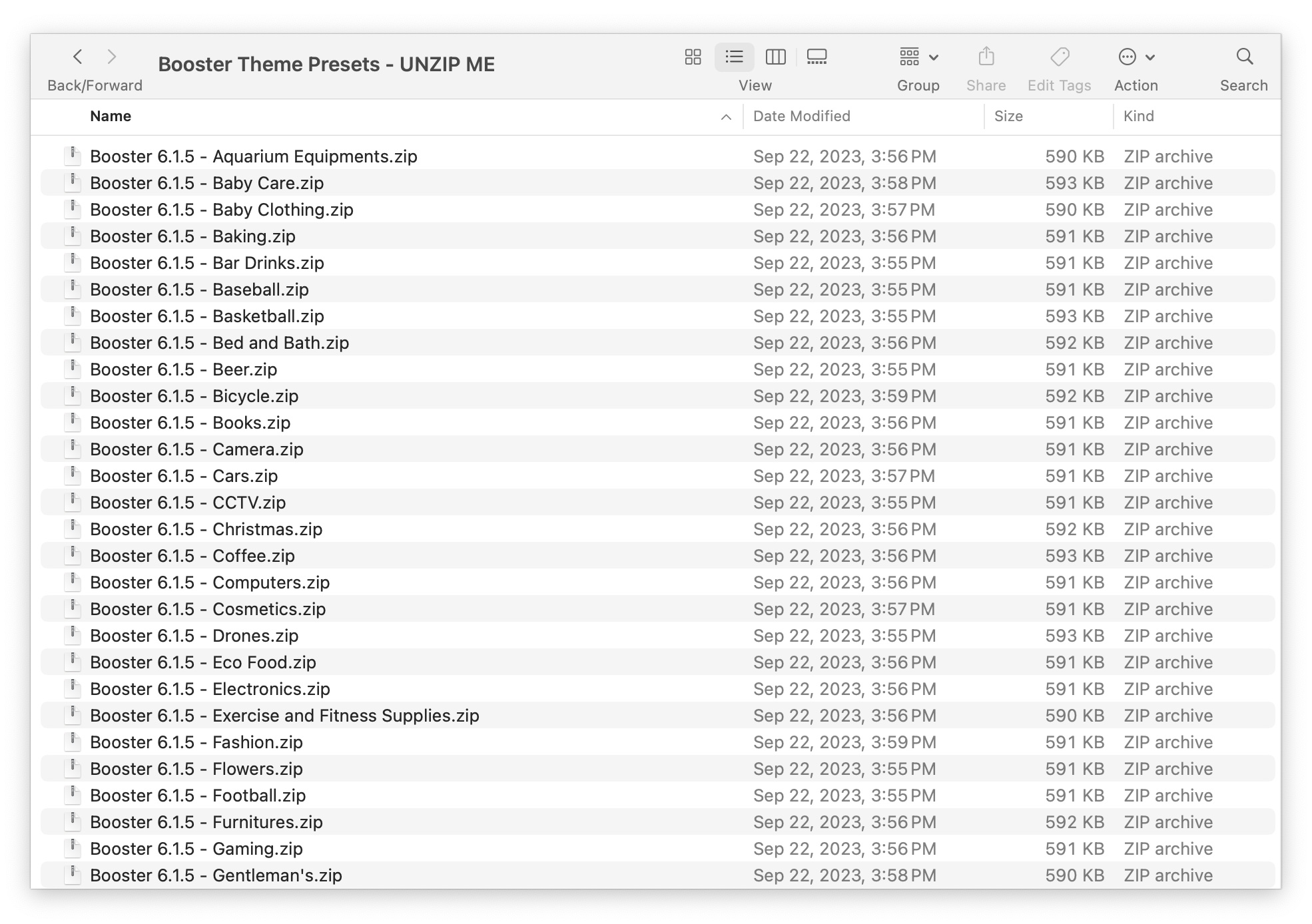Go back with the back arrow

(x=78, y=57)
